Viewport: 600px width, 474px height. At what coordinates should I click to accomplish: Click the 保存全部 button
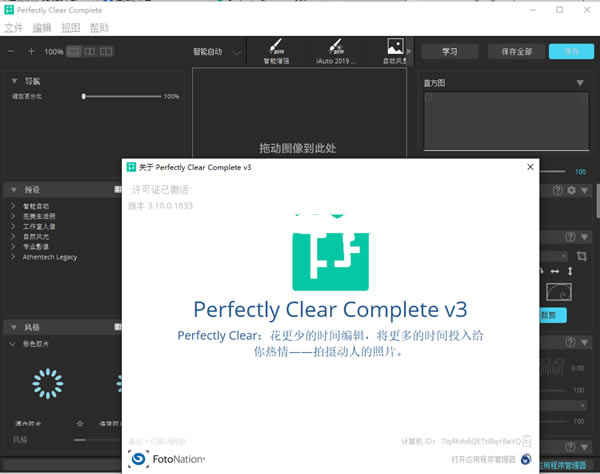[517, 52]
